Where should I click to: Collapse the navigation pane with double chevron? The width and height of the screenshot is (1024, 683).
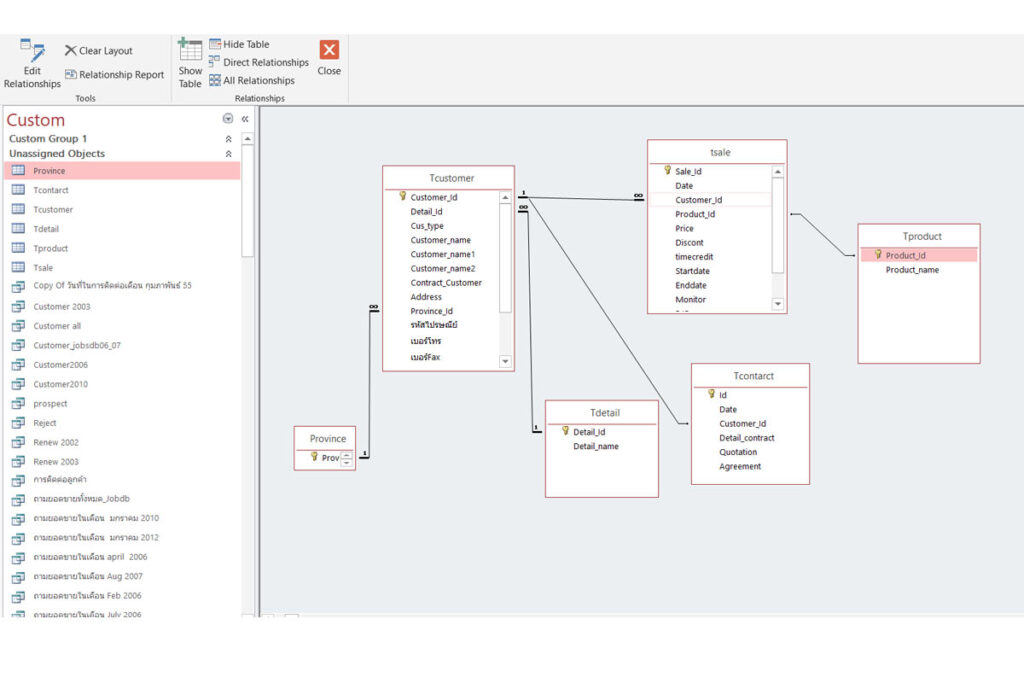click(x=245, y=119)
